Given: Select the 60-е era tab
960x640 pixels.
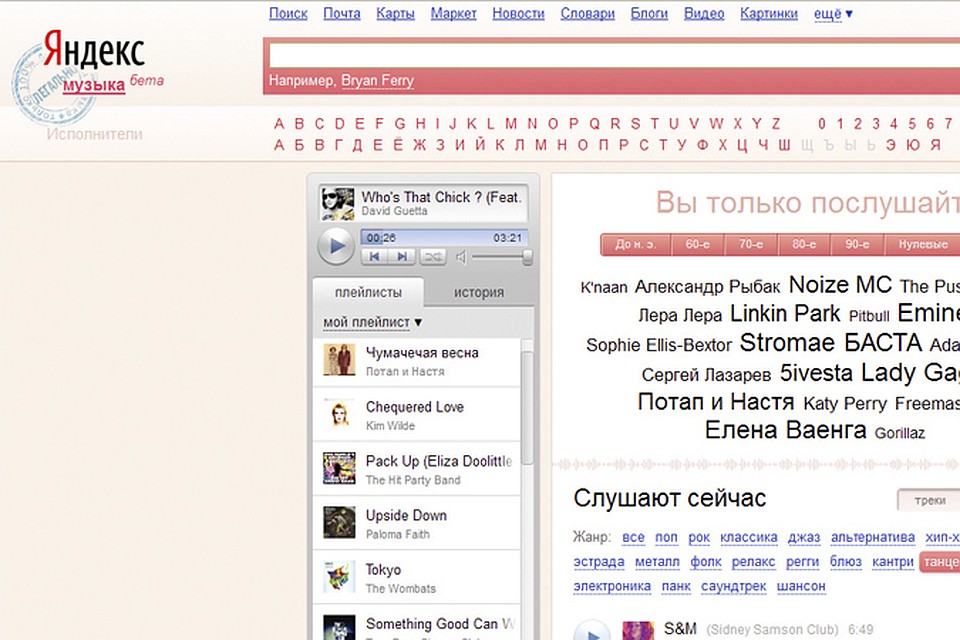Looking at the screenshot, I should [697, 244].
